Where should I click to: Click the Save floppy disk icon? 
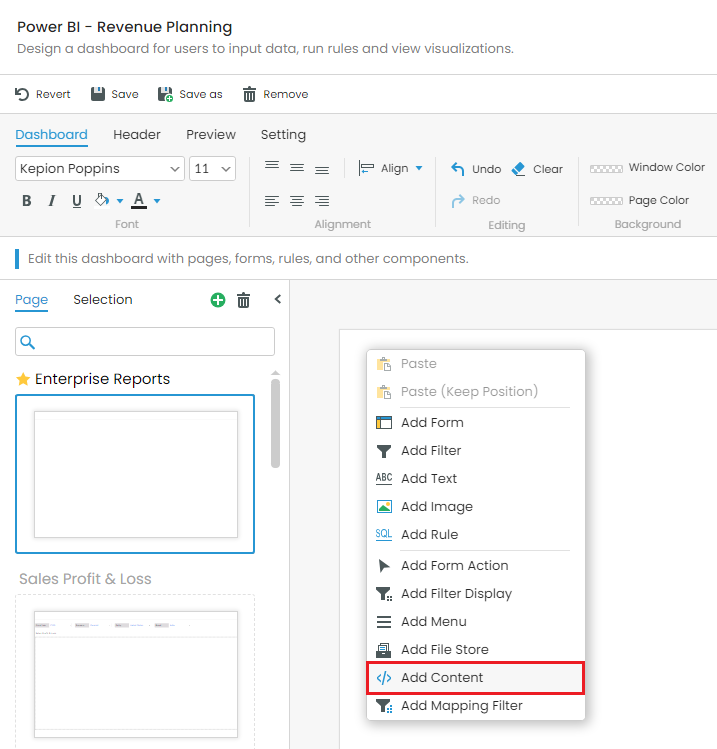click(x=98, y=94)
